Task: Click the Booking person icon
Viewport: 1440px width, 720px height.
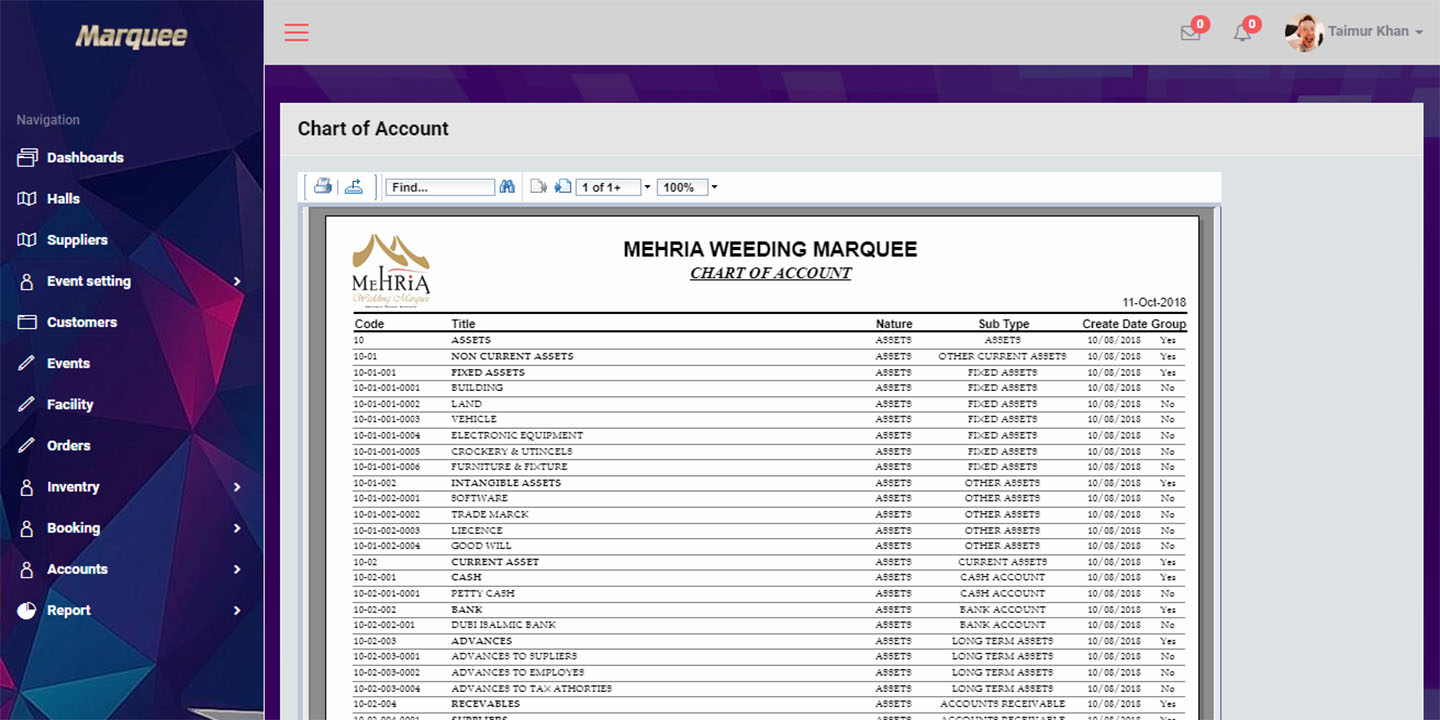Action: point(27,528)
